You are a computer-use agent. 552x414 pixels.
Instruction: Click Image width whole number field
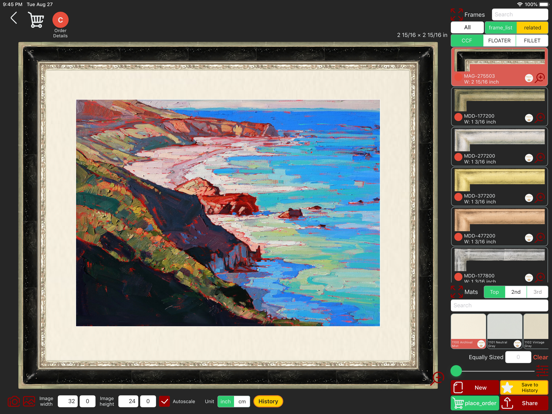tap(68, 401)
